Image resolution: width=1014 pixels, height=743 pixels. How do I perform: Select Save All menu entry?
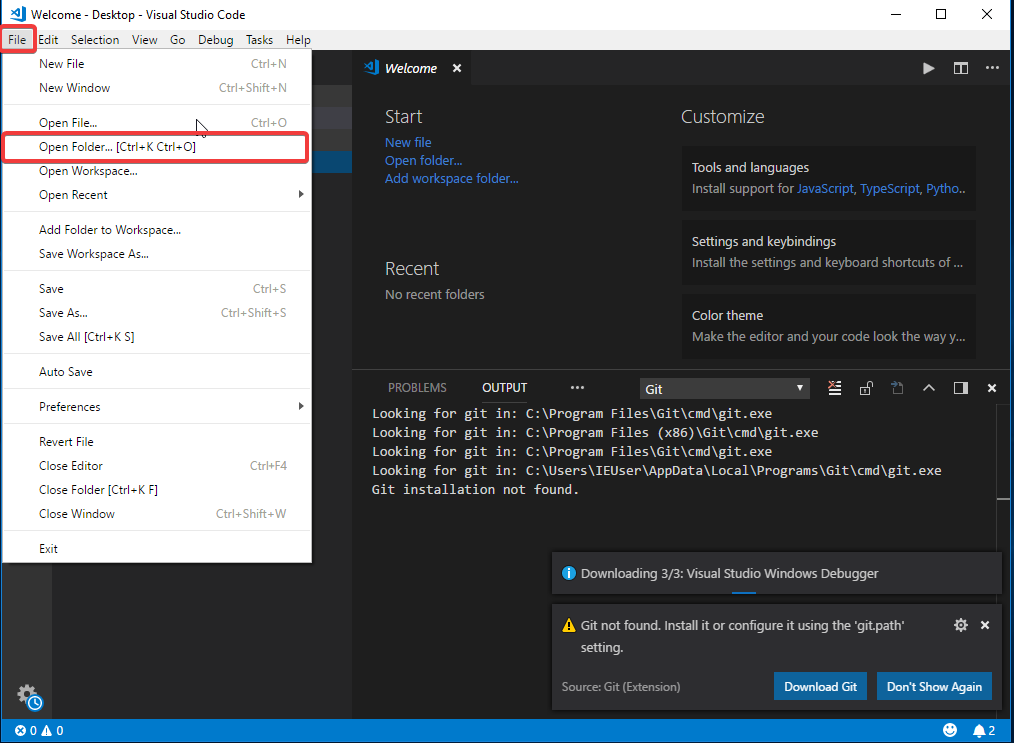click(157, 336)
